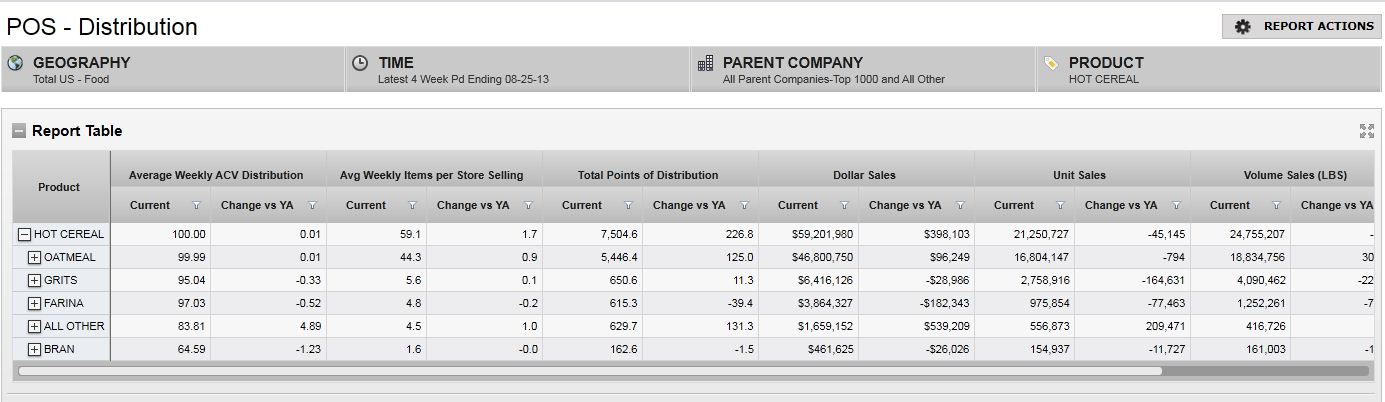Viewport: 1385px width, 402px height.
Task: Expand the BRAN row
Action: [x=34, y=350]
